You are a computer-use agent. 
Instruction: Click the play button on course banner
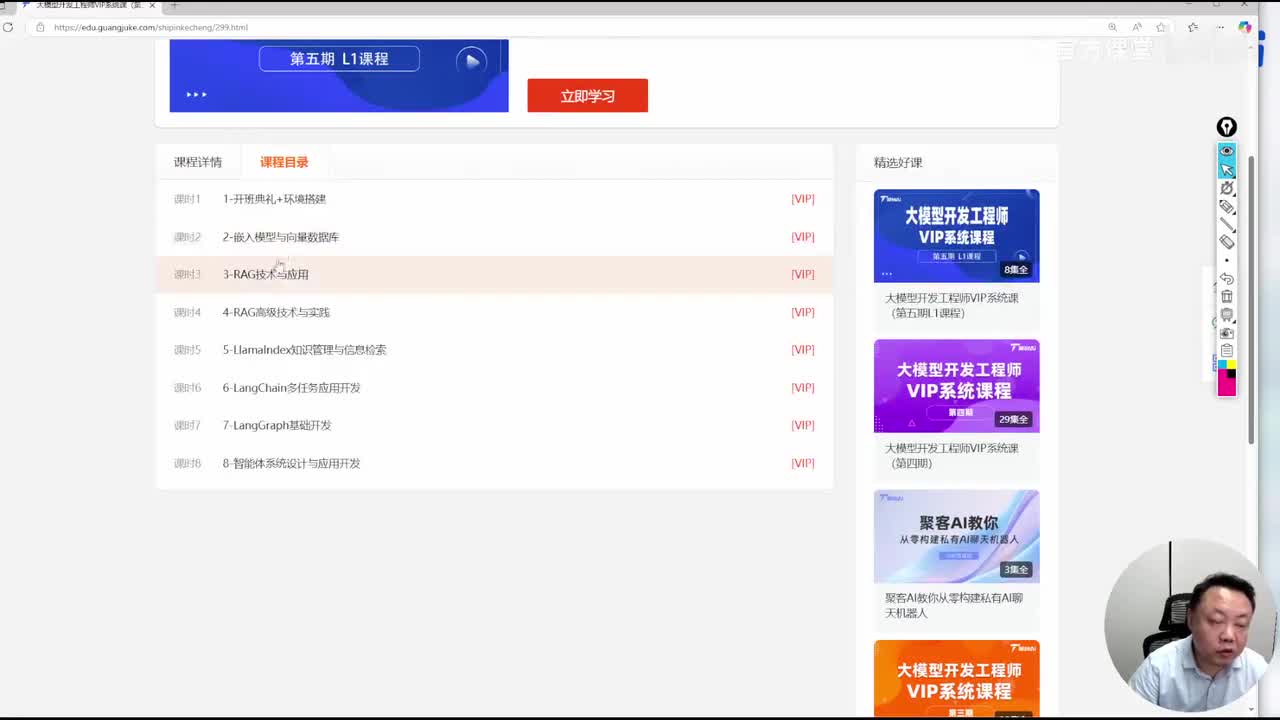click(471, 61)
